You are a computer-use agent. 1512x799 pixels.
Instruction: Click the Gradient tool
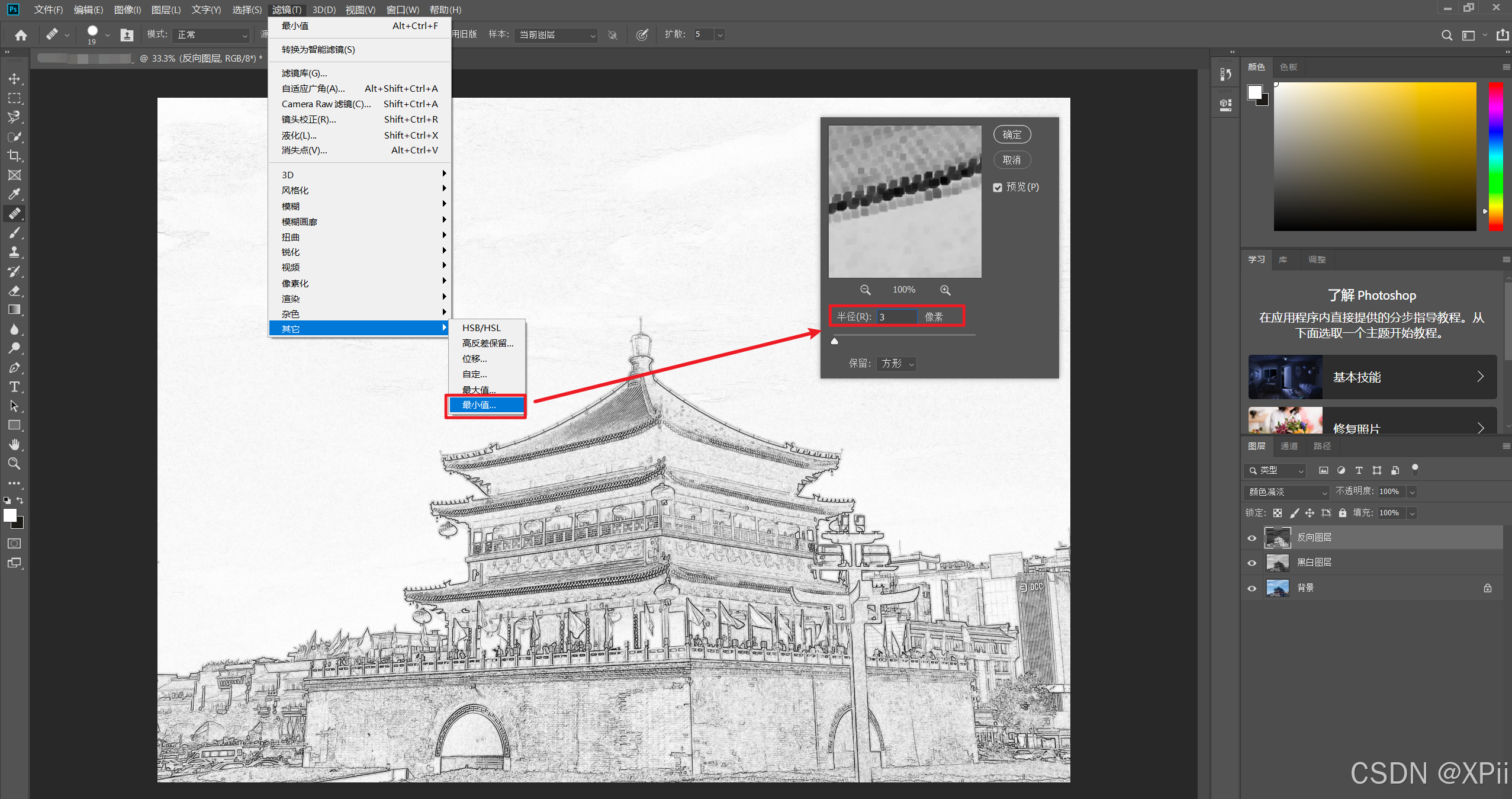tap(14, 310)
